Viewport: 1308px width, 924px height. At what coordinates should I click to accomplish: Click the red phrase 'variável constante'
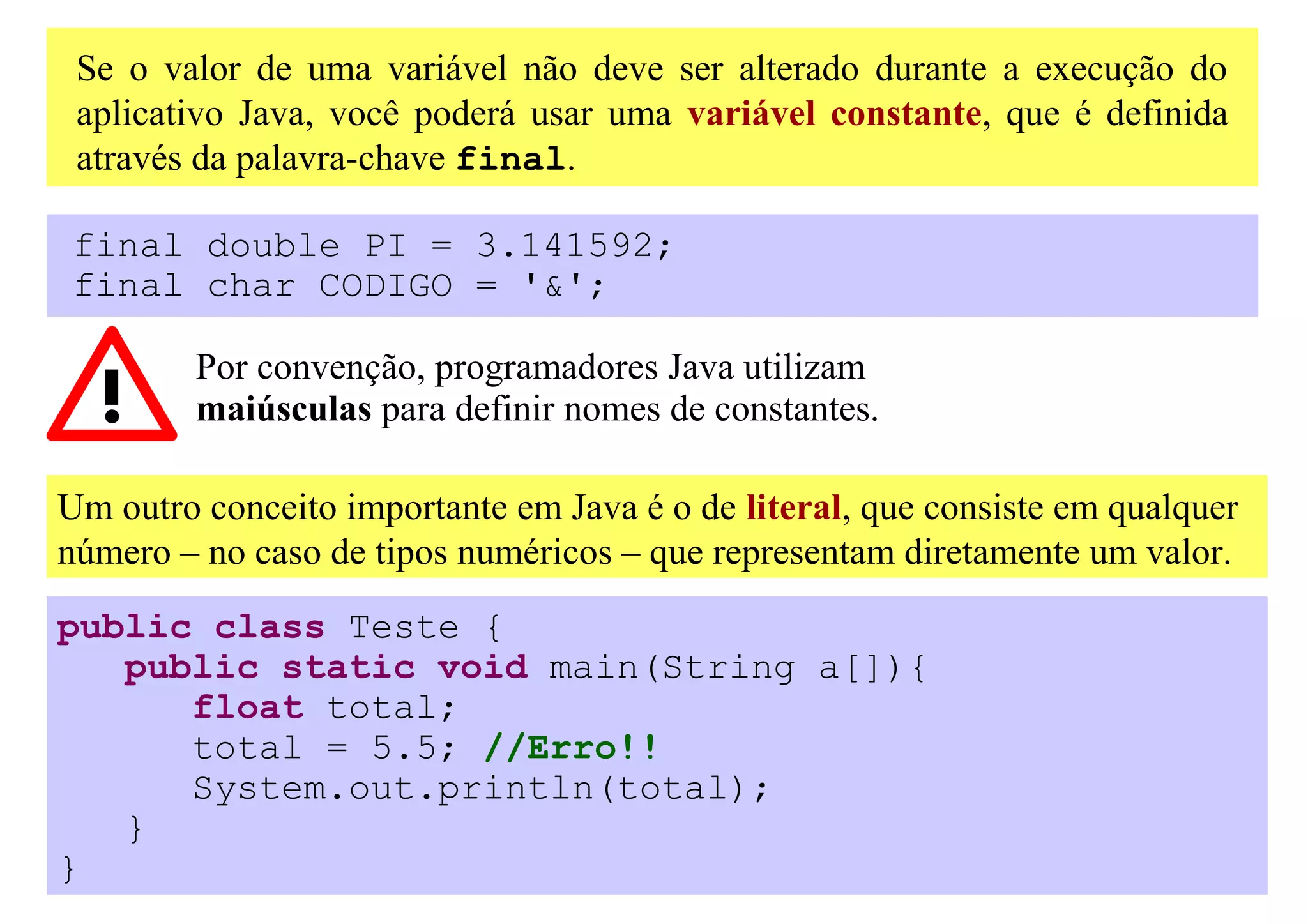(x=835, y=114)
